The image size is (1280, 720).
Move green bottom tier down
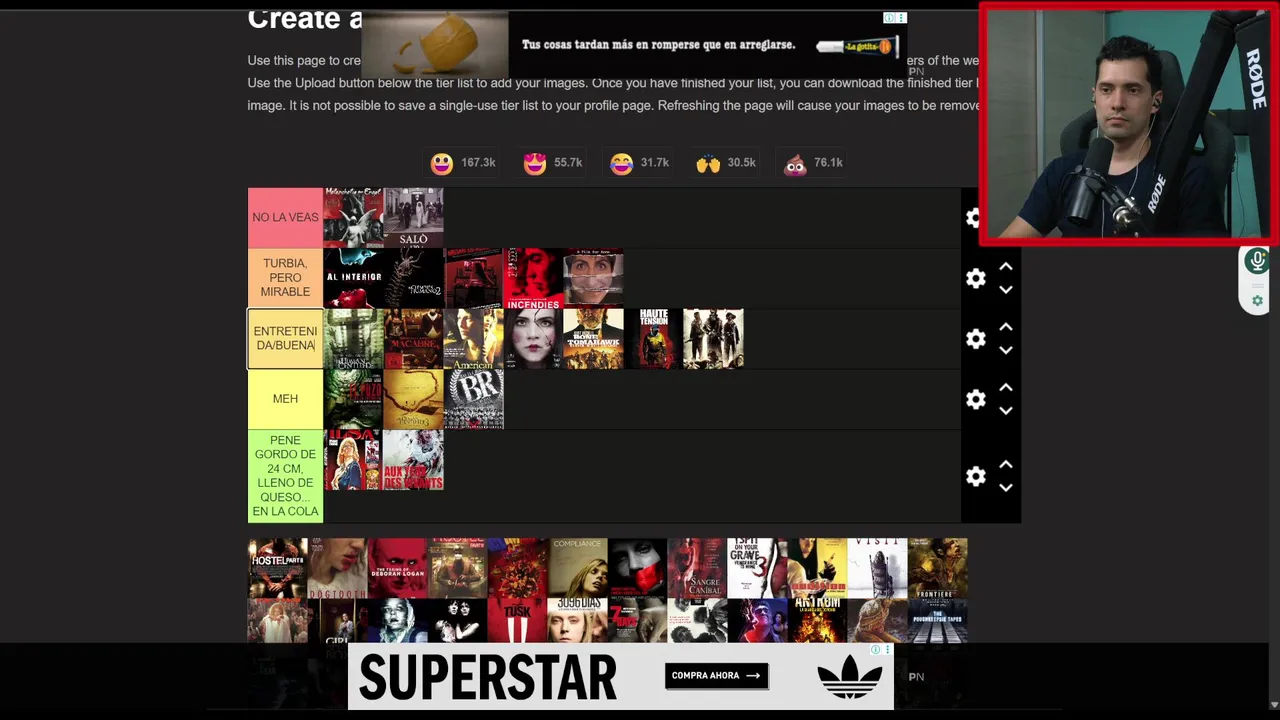[1006, 487]
